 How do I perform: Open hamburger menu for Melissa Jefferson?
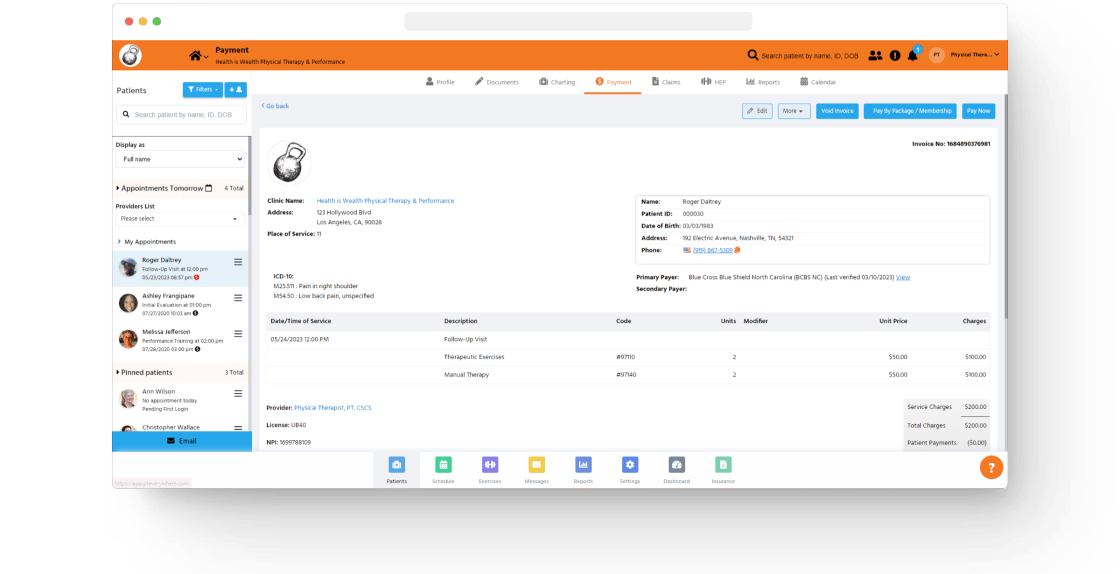(x=238, y=333)
